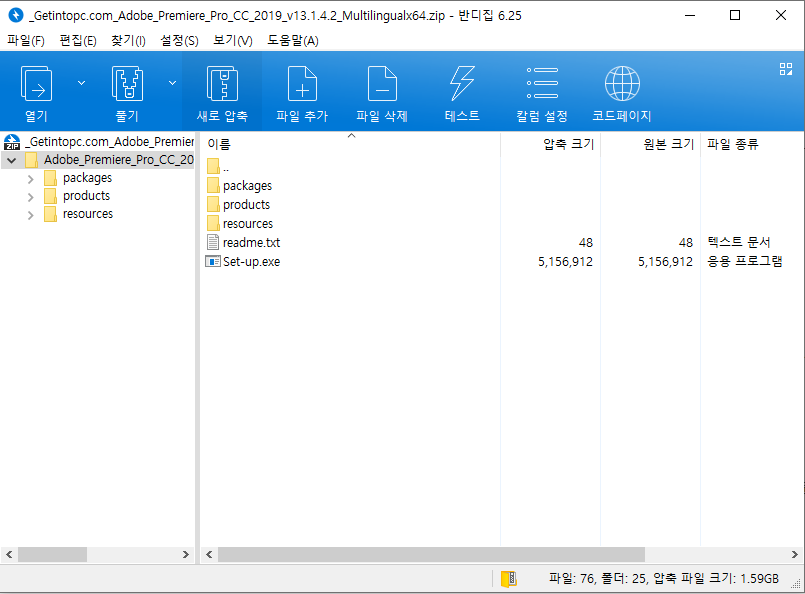The image size is (805, 594).
Task: Close the Bandizip window
Action: point(780,15)
